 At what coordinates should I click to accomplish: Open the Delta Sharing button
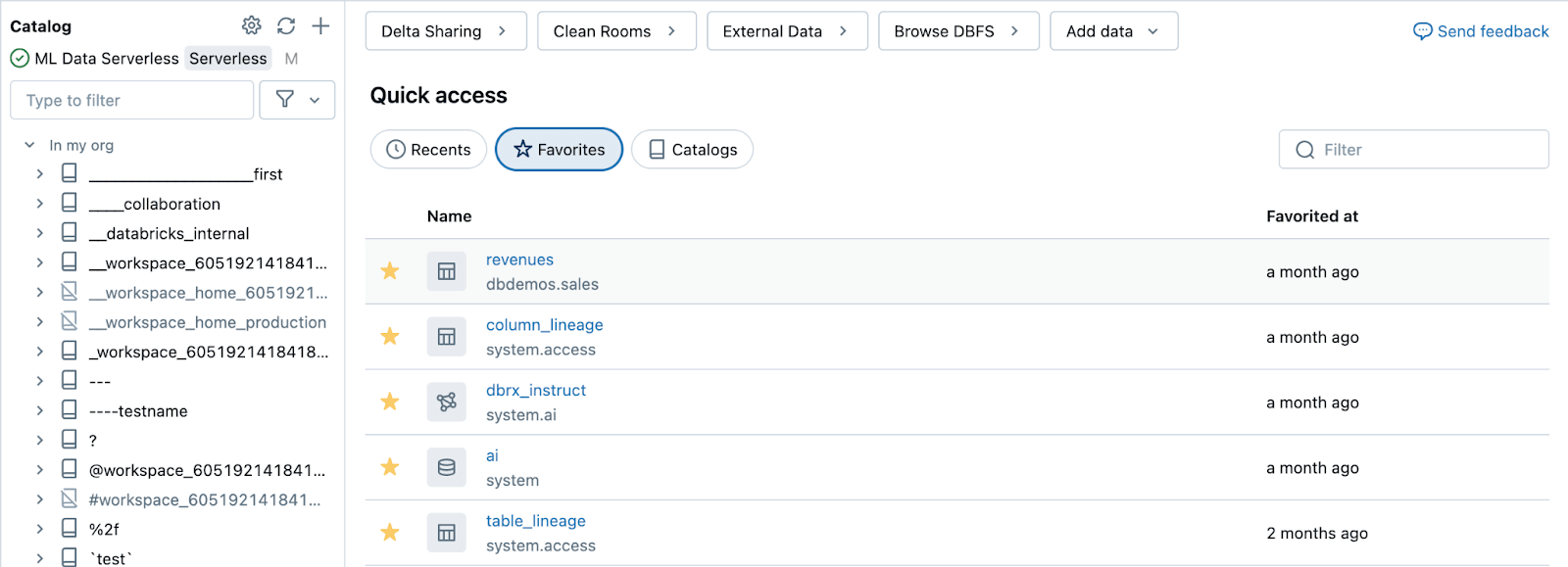445,31
